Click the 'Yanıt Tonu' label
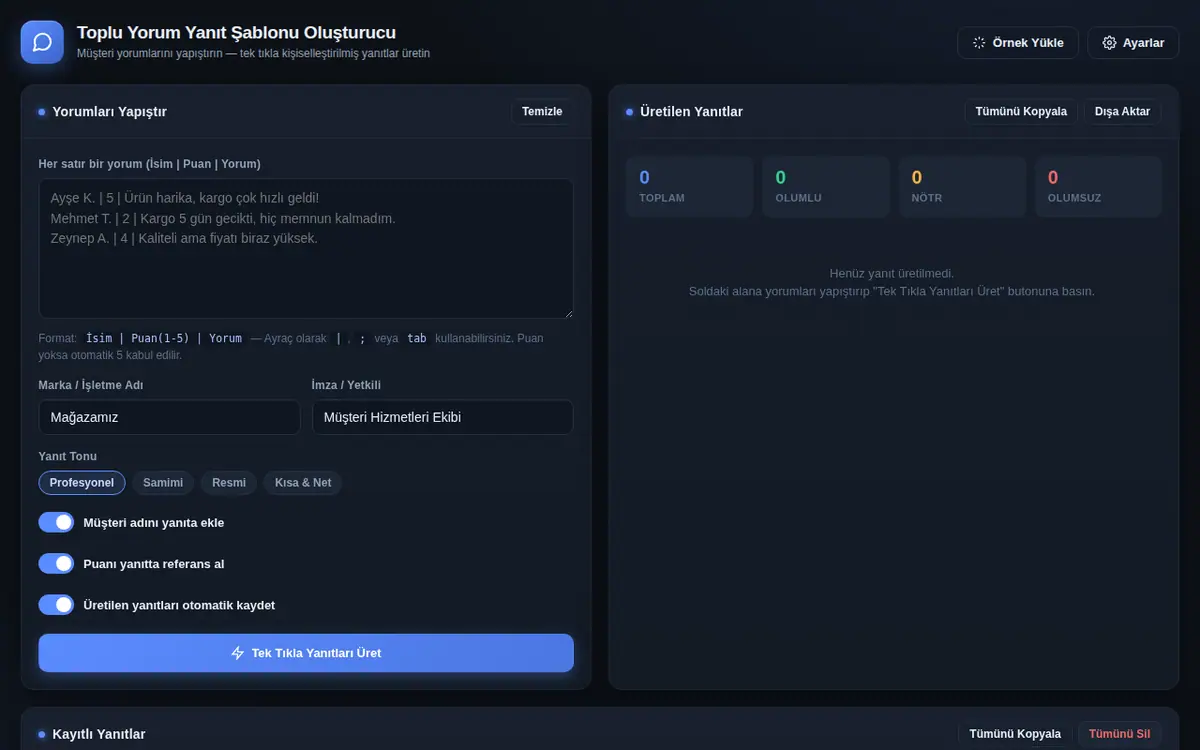 (68, 456)
